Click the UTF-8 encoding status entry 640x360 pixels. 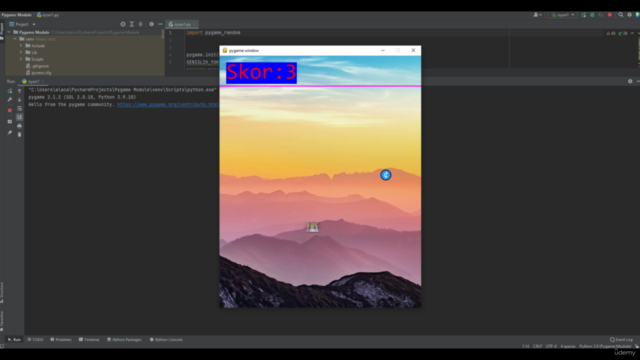point(551,346)
